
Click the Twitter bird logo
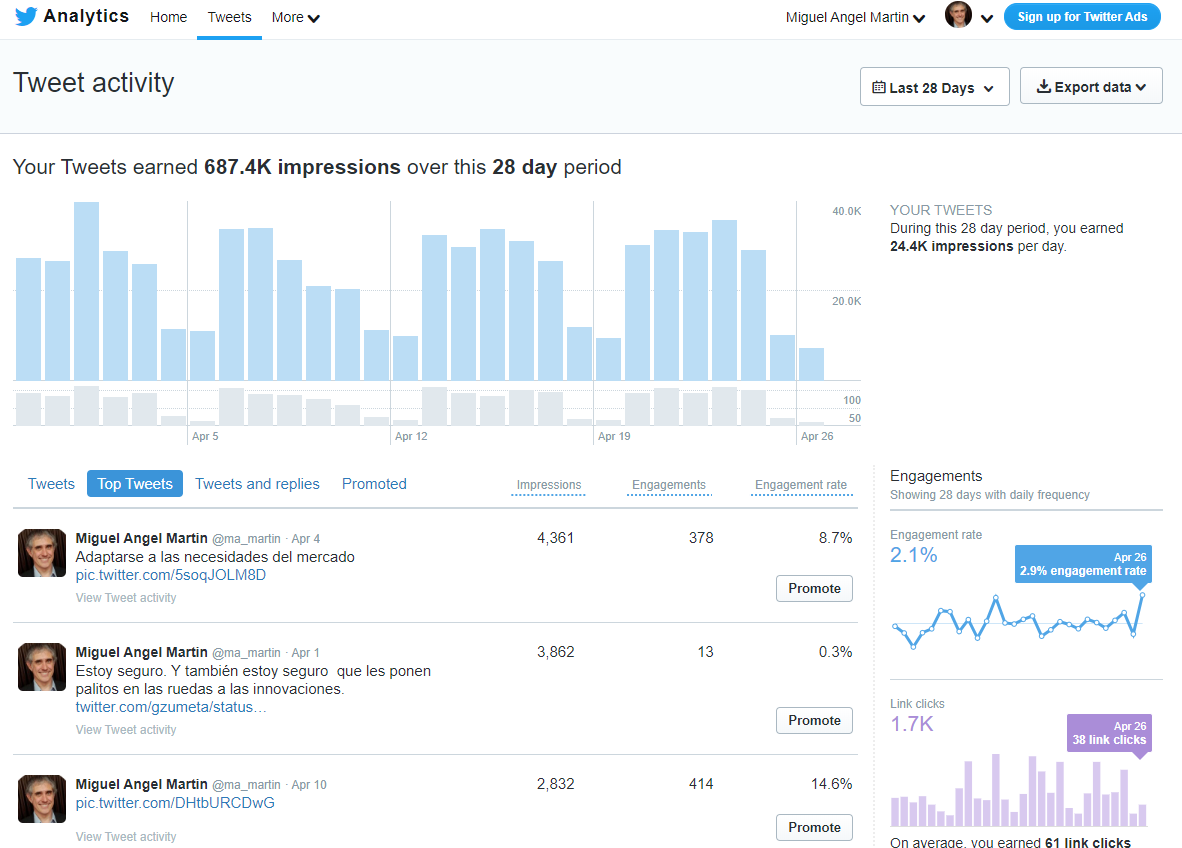[26, 17]
